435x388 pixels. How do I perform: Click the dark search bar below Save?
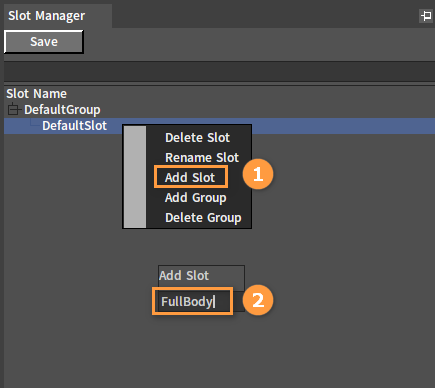click(x=219, y=71)
